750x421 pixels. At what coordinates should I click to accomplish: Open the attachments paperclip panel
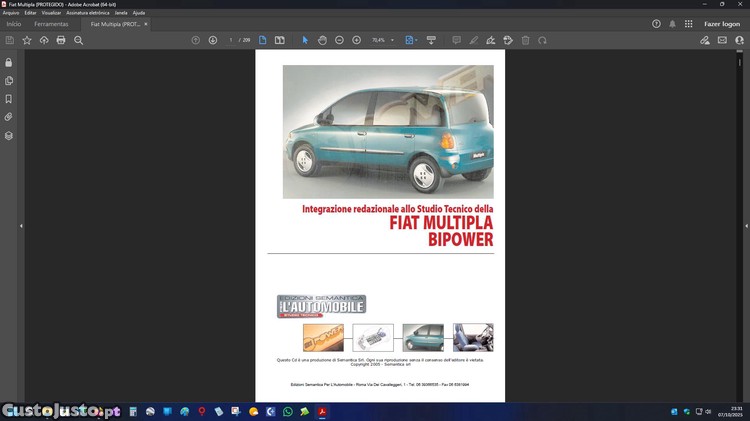coord(9,117)
